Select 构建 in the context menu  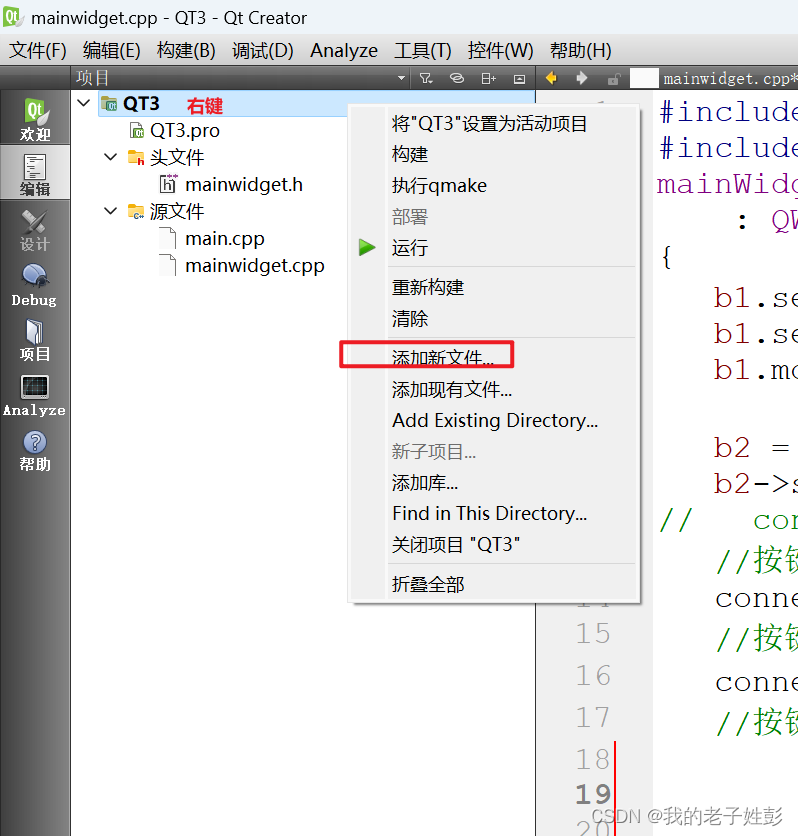494,154
